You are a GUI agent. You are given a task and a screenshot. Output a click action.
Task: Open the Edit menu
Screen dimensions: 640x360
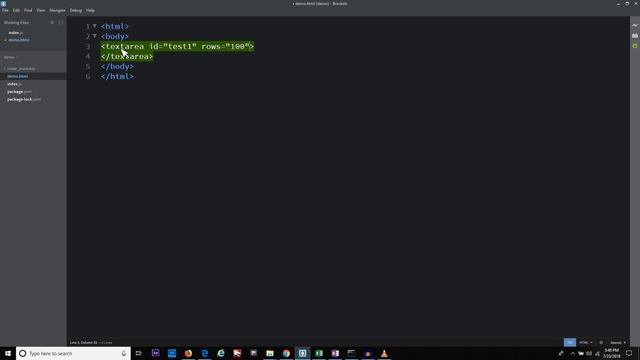tap(16, 10)
